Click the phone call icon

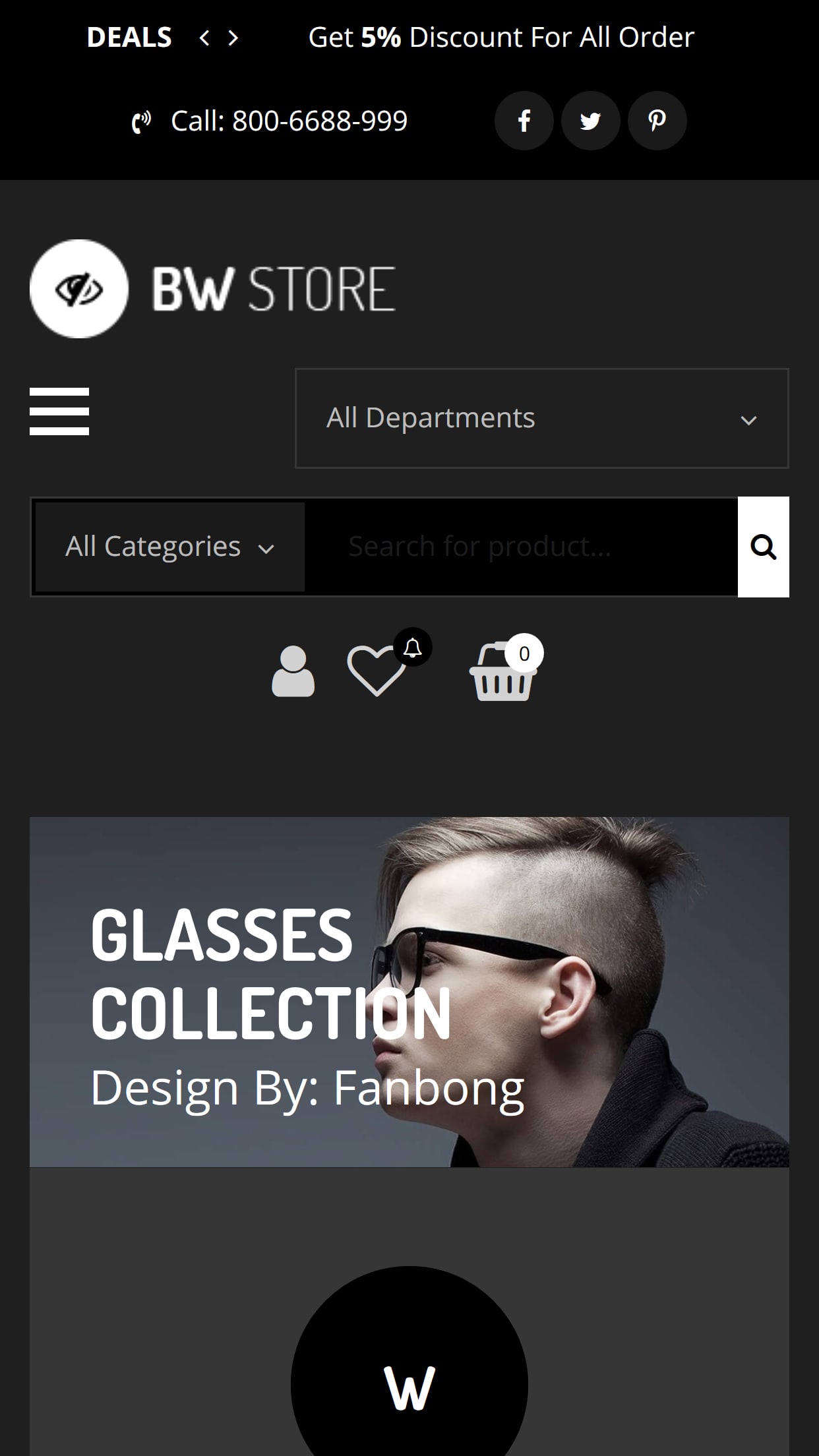click(x=141, y=122)
